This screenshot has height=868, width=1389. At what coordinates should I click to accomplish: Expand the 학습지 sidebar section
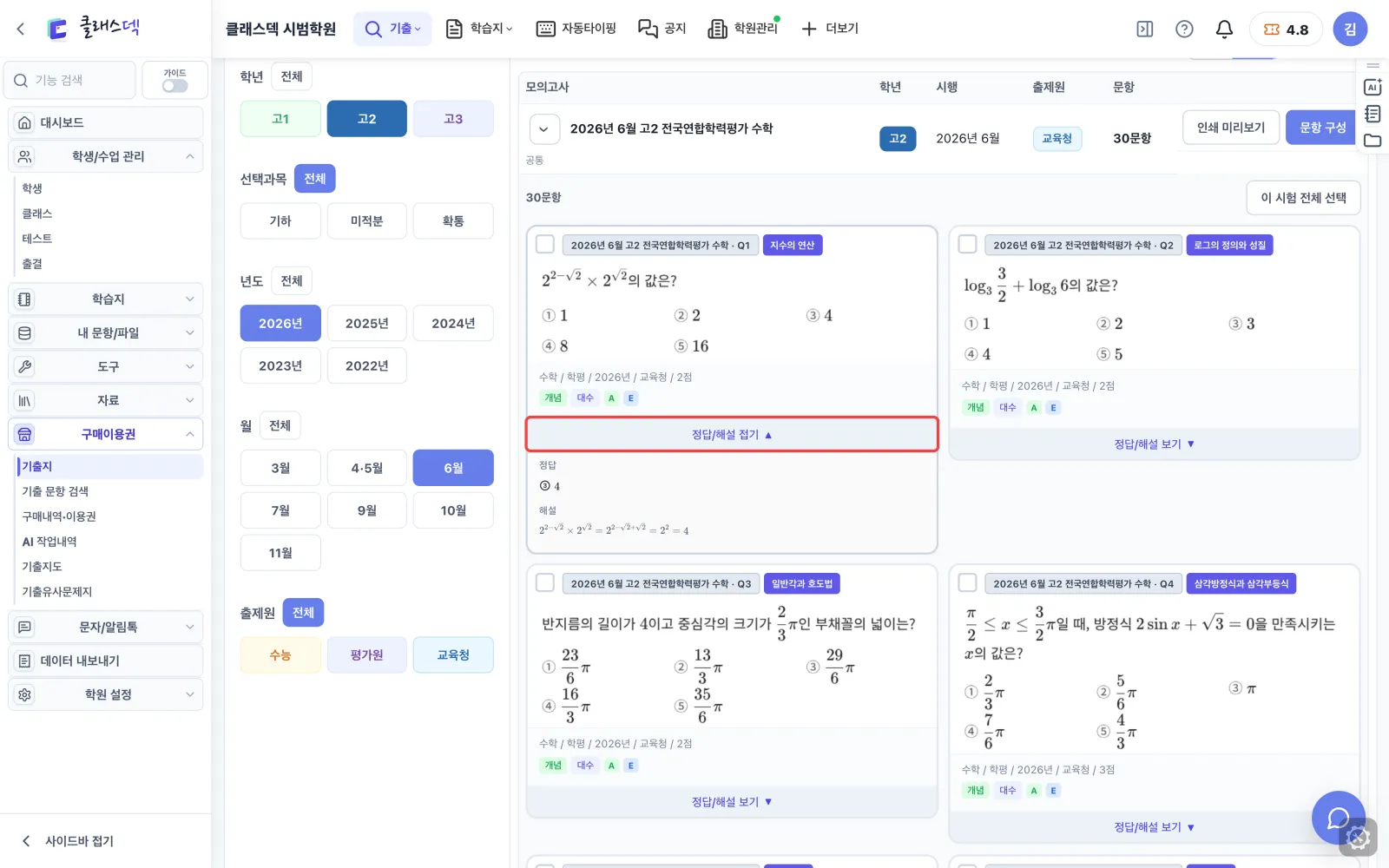click(105, 299)
